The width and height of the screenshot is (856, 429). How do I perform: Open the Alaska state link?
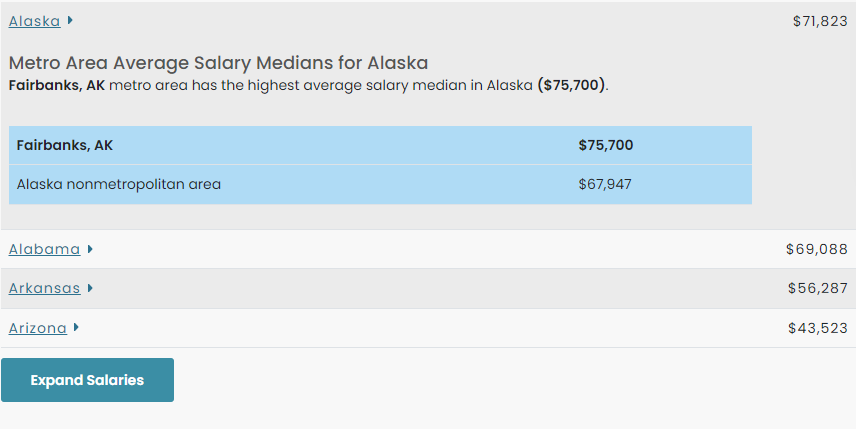tap(34, 21)
